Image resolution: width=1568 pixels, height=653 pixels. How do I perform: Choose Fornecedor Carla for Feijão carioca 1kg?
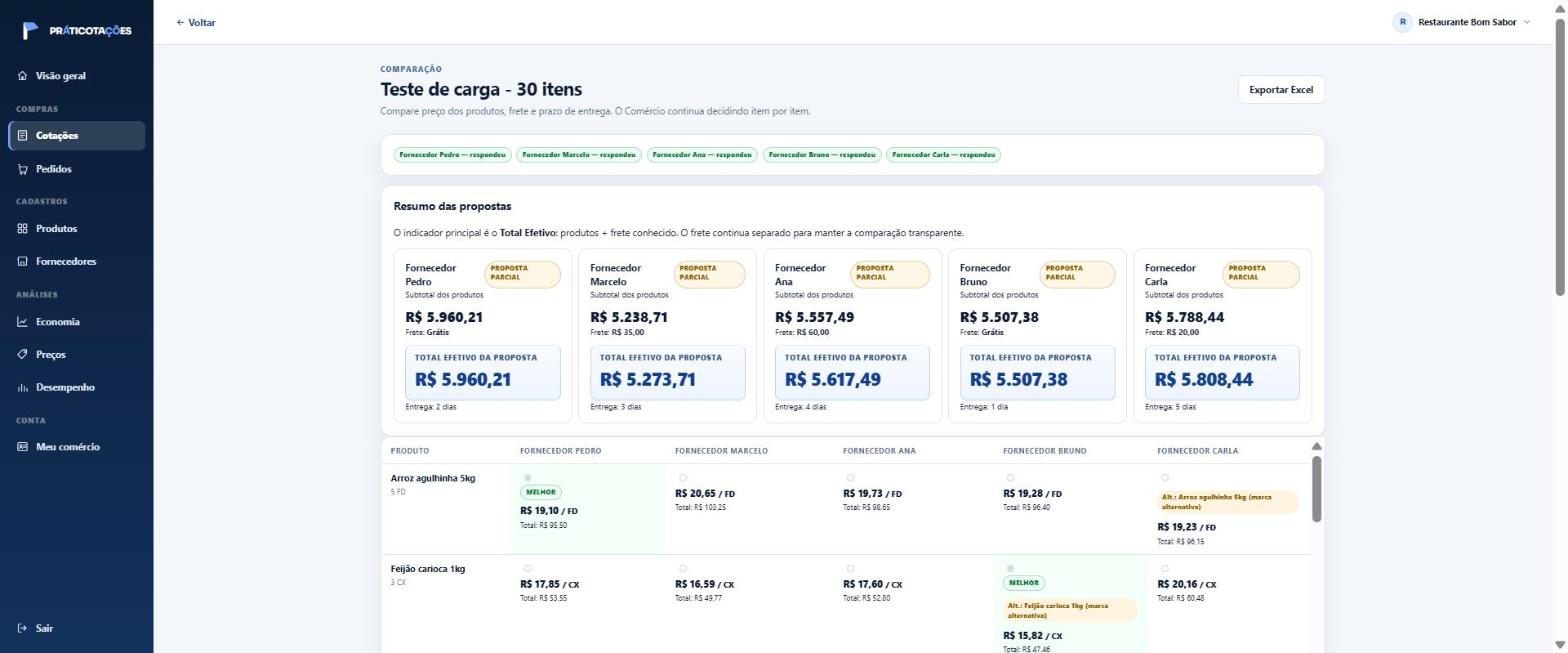[x=1165, y=569]
